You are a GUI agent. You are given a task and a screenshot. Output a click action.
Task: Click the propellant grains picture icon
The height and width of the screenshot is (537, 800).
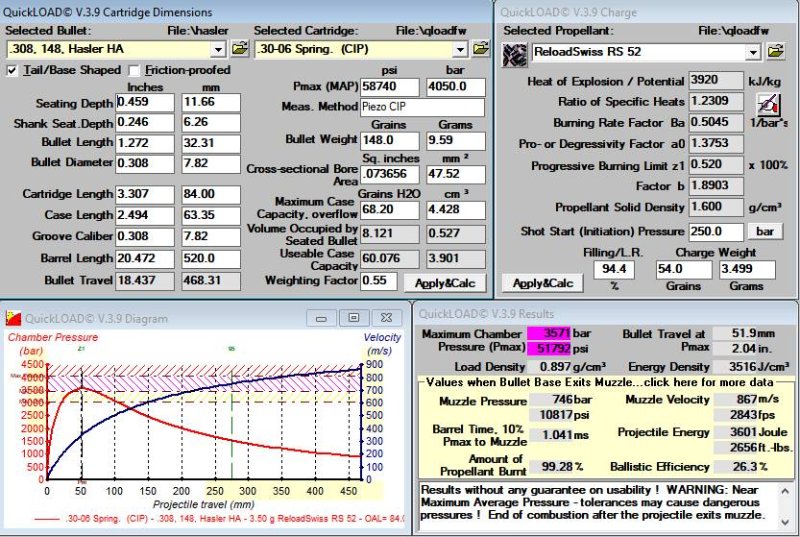pos(514,54)
